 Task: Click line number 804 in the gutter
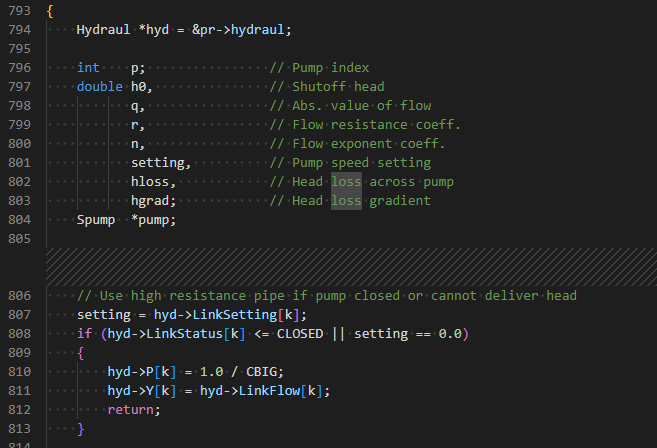click(x=19, y=220)
